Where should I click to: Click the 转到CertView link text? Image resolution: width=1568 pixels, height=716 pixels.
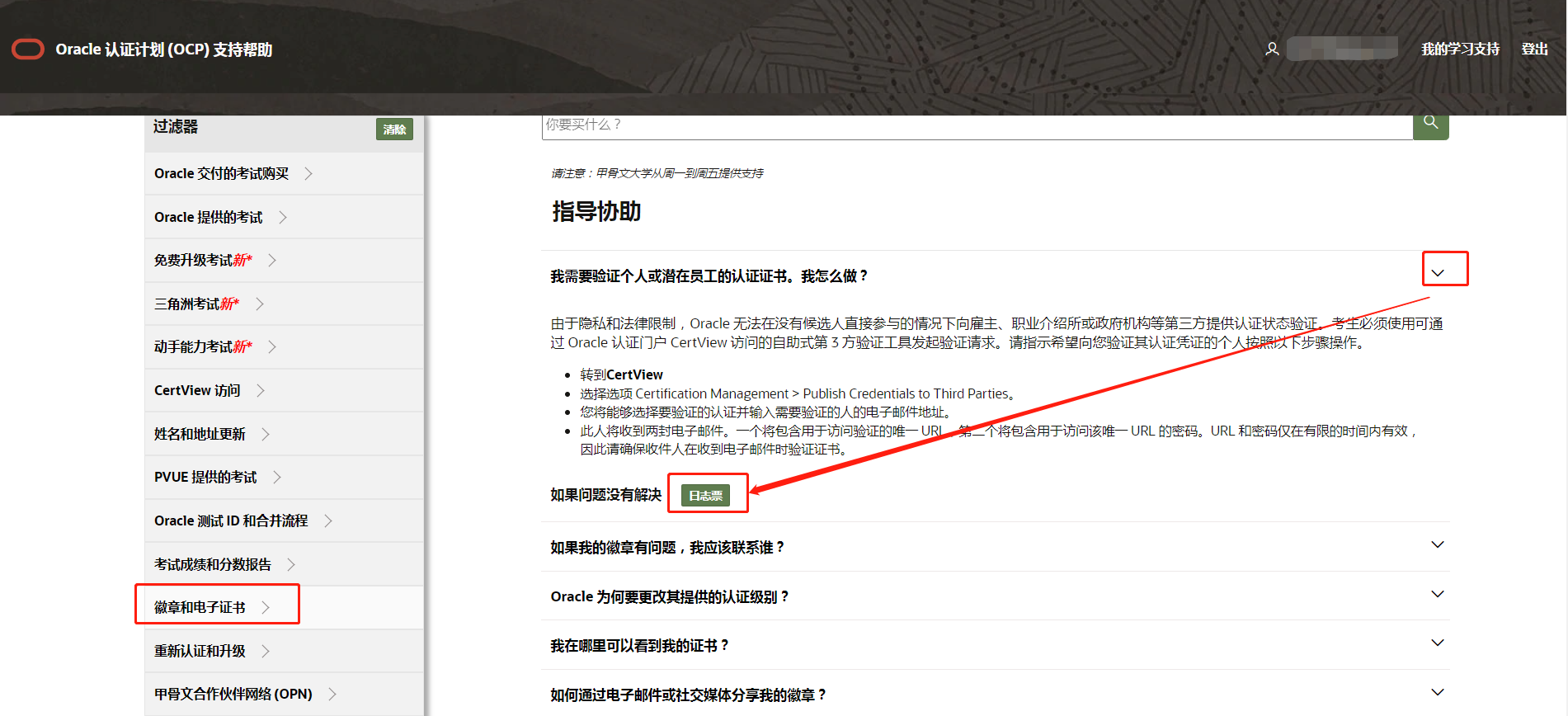point(621,374)
